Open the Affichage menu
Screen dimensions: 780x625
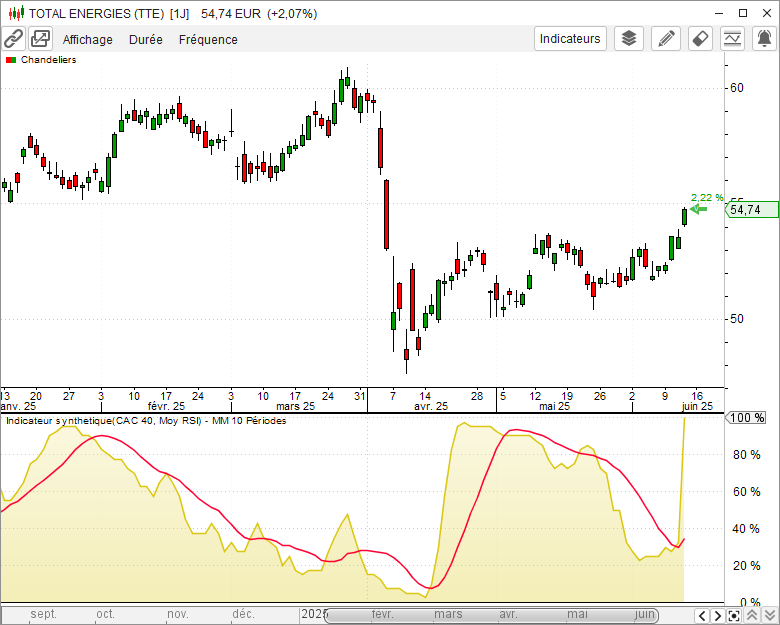pos(88,40)
